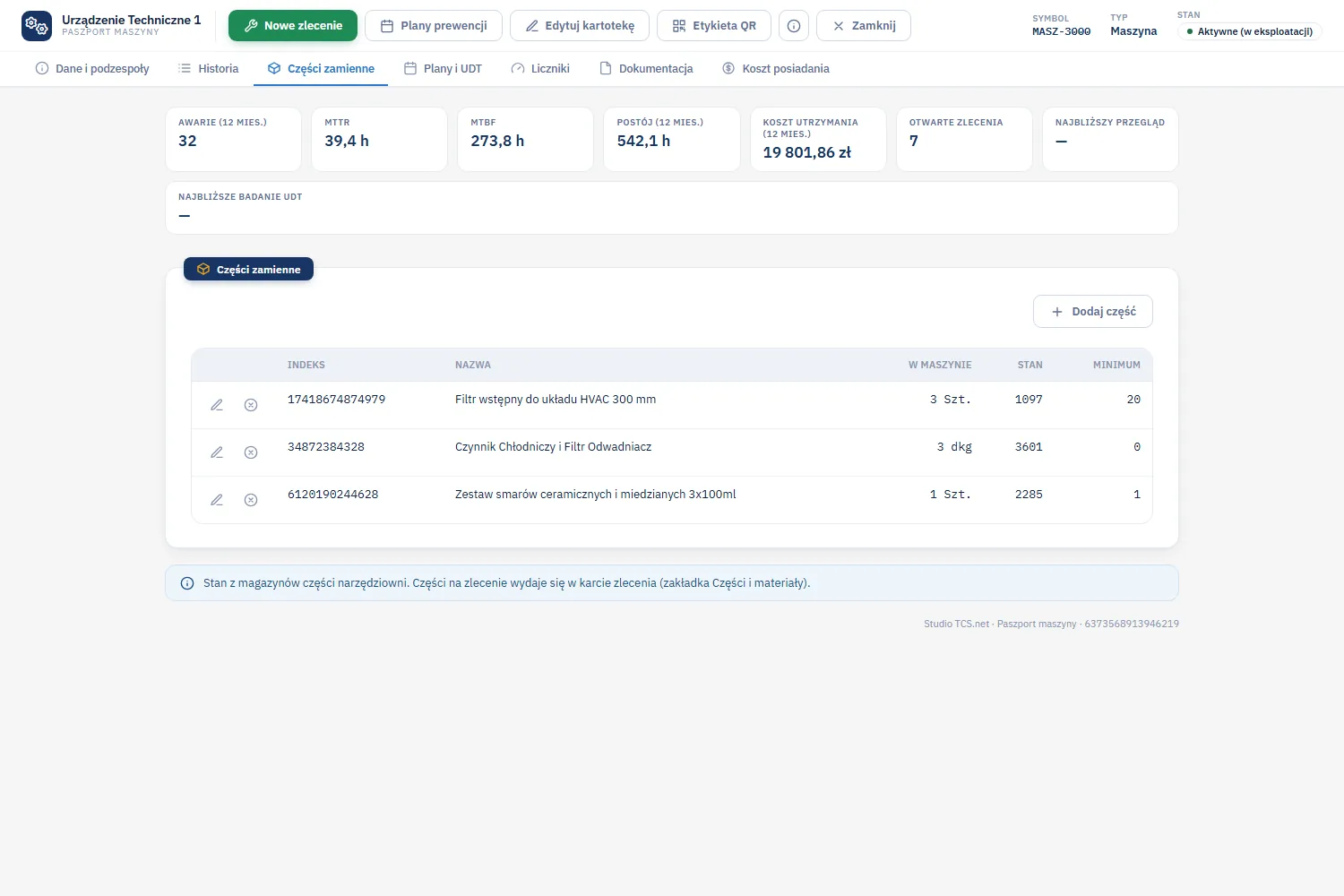Click the W MASZYNIE column header
This screenshot has width=1344, height=896.
point(940,366)
